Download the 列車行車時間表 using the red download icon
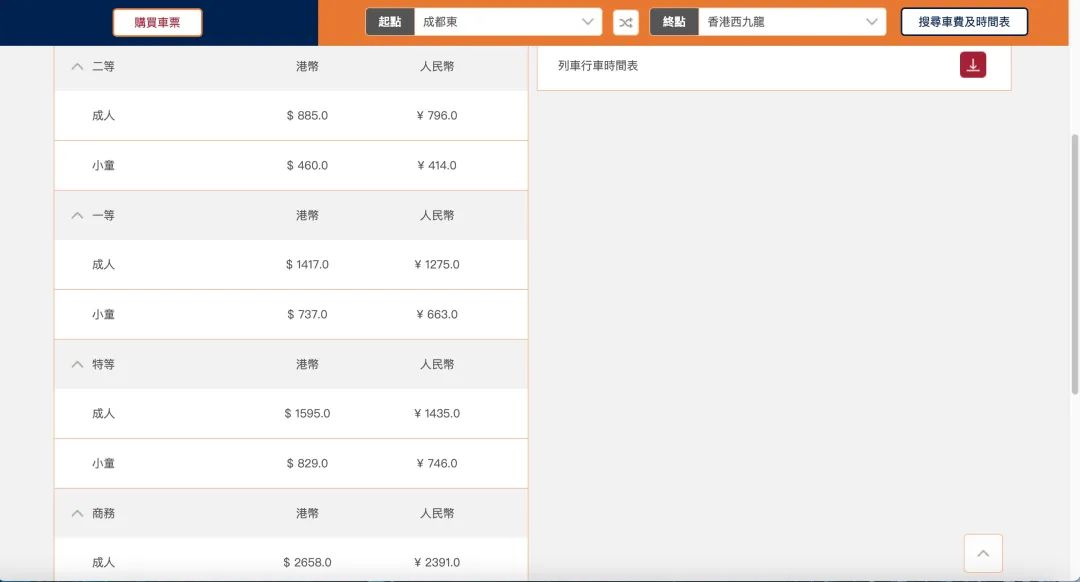 pyautogui.click(x=971, y=63)
